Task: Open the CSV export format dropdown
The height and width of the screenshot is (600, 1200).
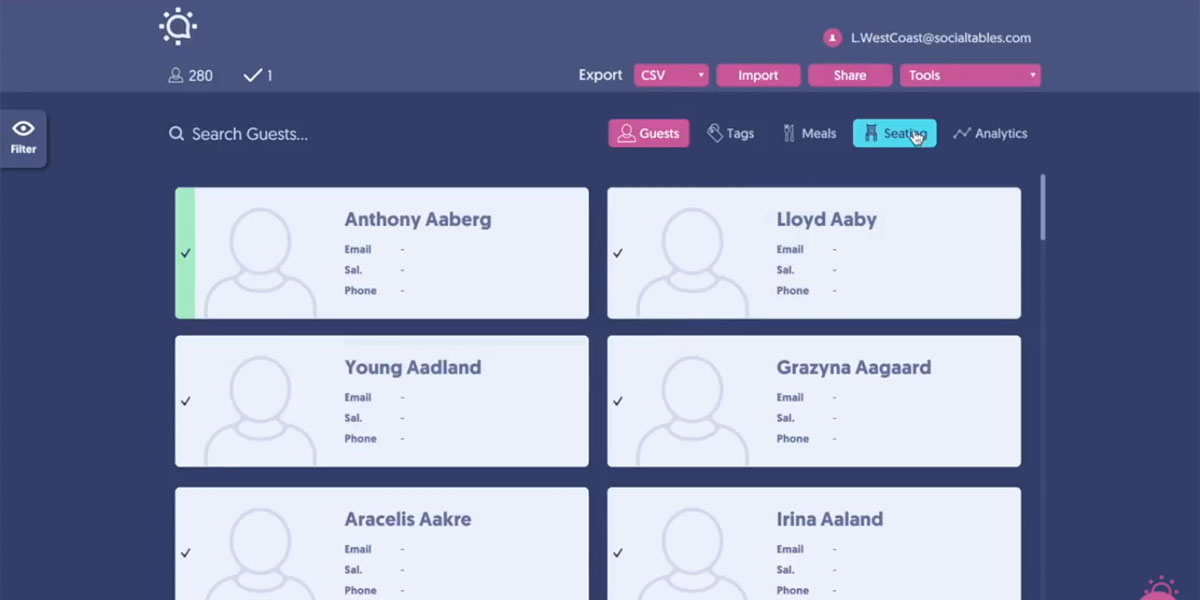Action: click(x=671, y=75)
